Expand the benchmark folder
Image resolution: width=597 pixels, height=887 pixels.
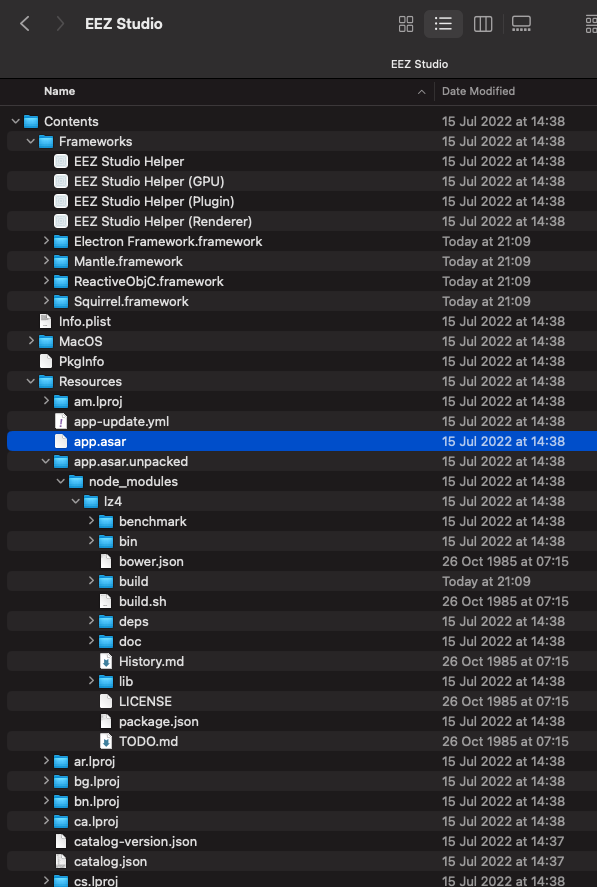91,521
